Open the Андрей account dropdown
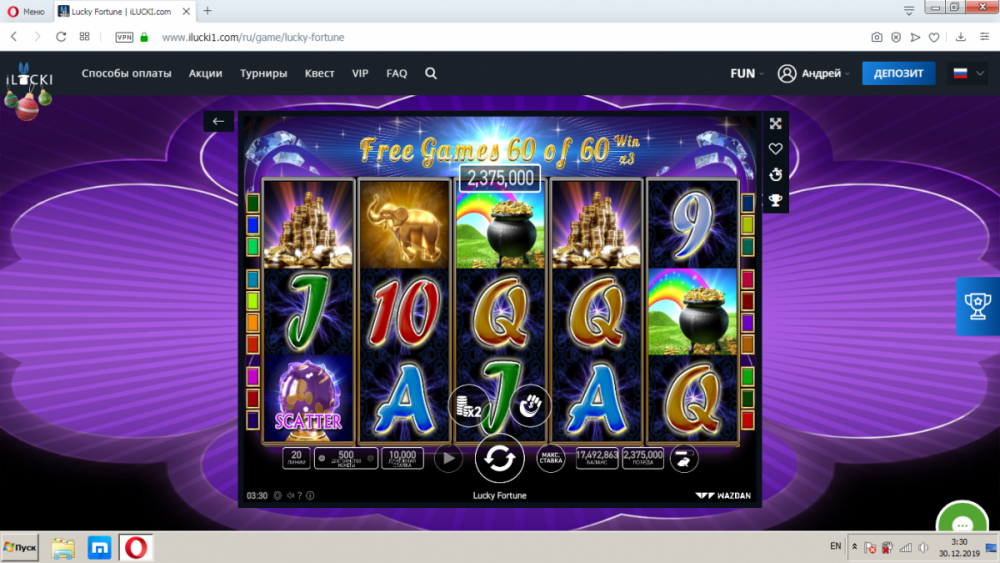Viewport: 1000px width, 563px height. tap(814, 73)
